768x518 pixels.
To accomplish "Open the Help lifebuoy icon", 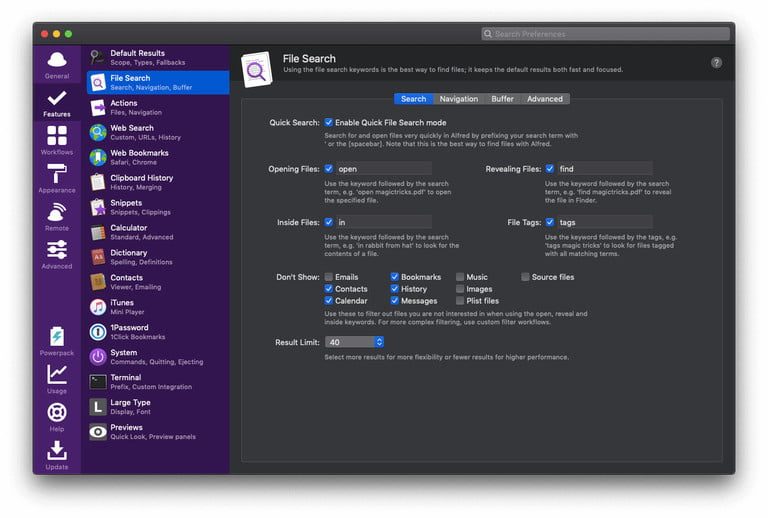I will tap(57, 413).
